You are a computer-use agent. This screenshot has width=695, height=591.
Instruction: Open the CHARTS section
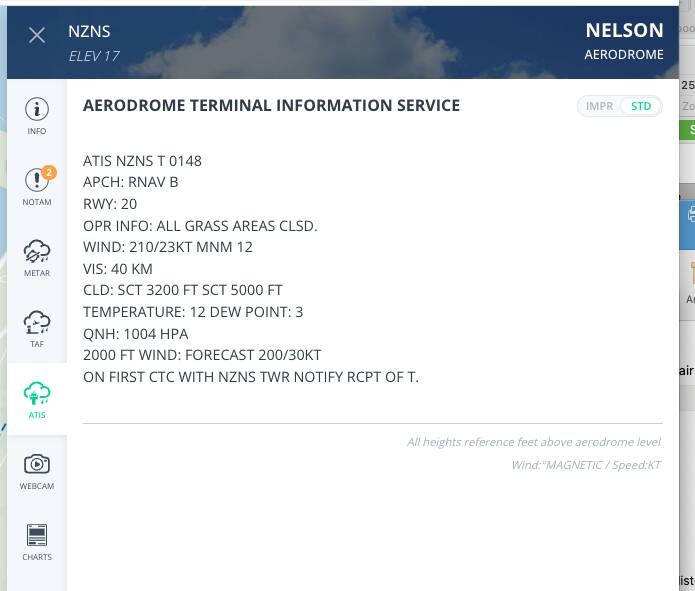click(x=37, y=541)
